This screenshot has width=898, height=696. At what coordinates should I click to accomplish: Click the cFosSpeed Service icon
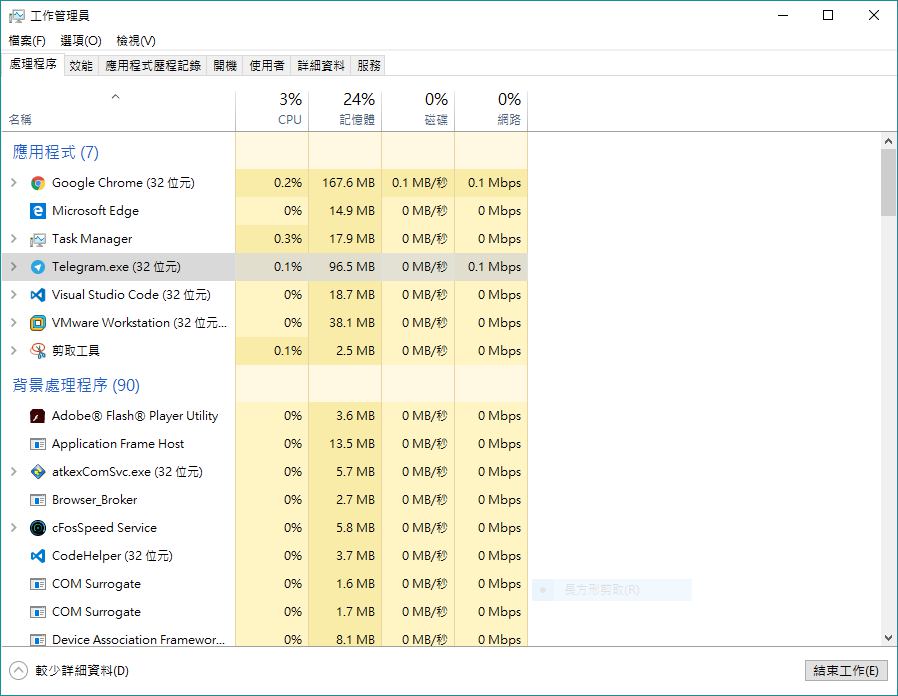[x=38, y=528]
